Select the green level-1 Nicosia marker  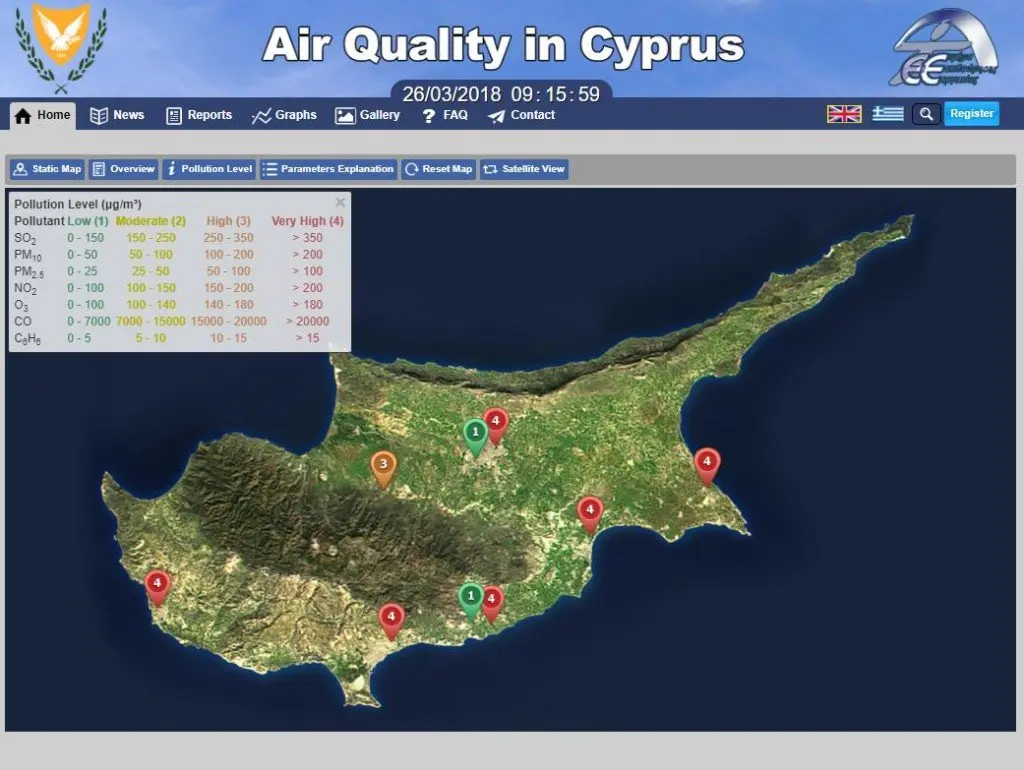tap(474, 433)
